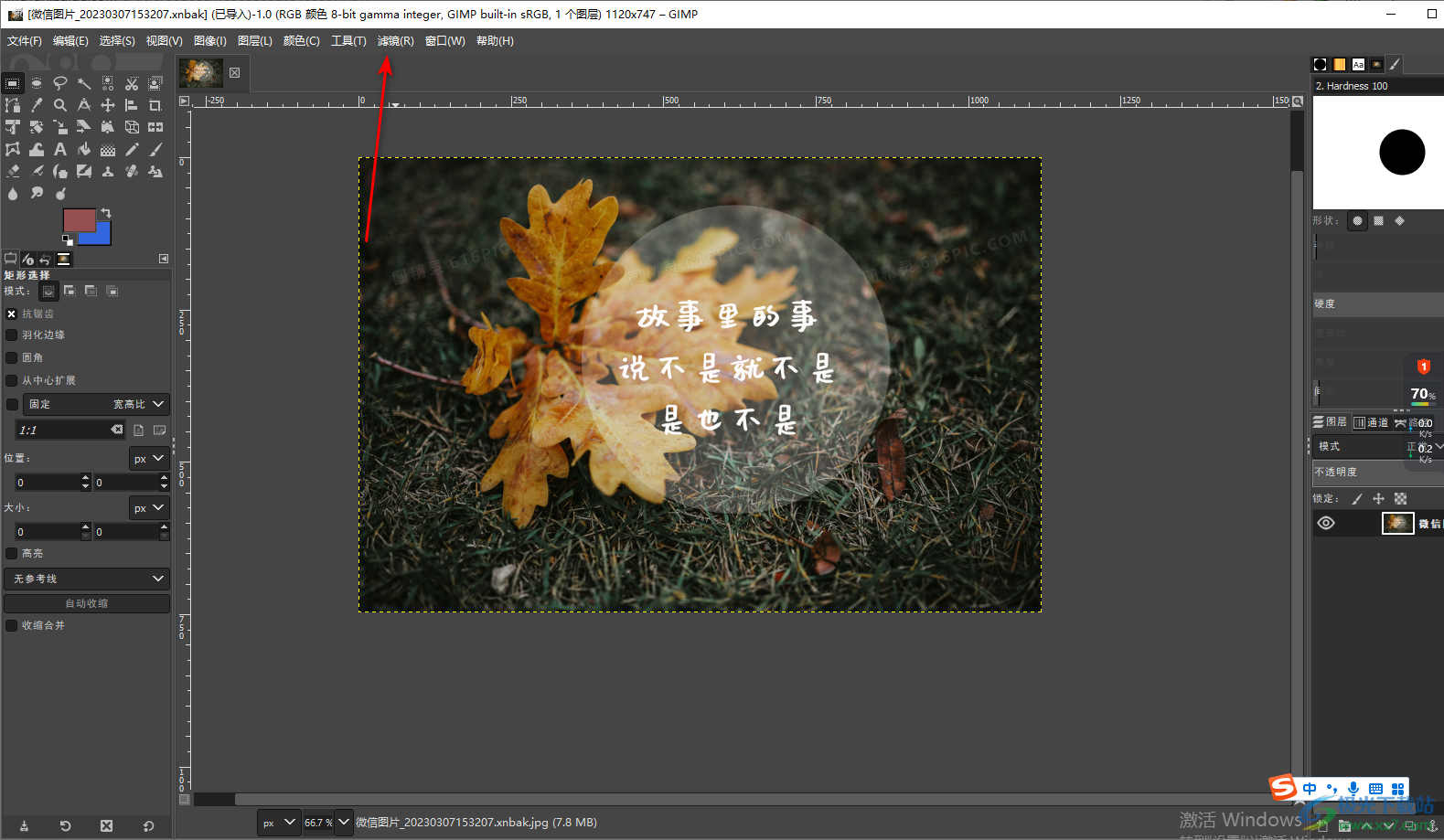
Task: Switch to the 图层 layers tab
Action: [x=1331, y=422]
